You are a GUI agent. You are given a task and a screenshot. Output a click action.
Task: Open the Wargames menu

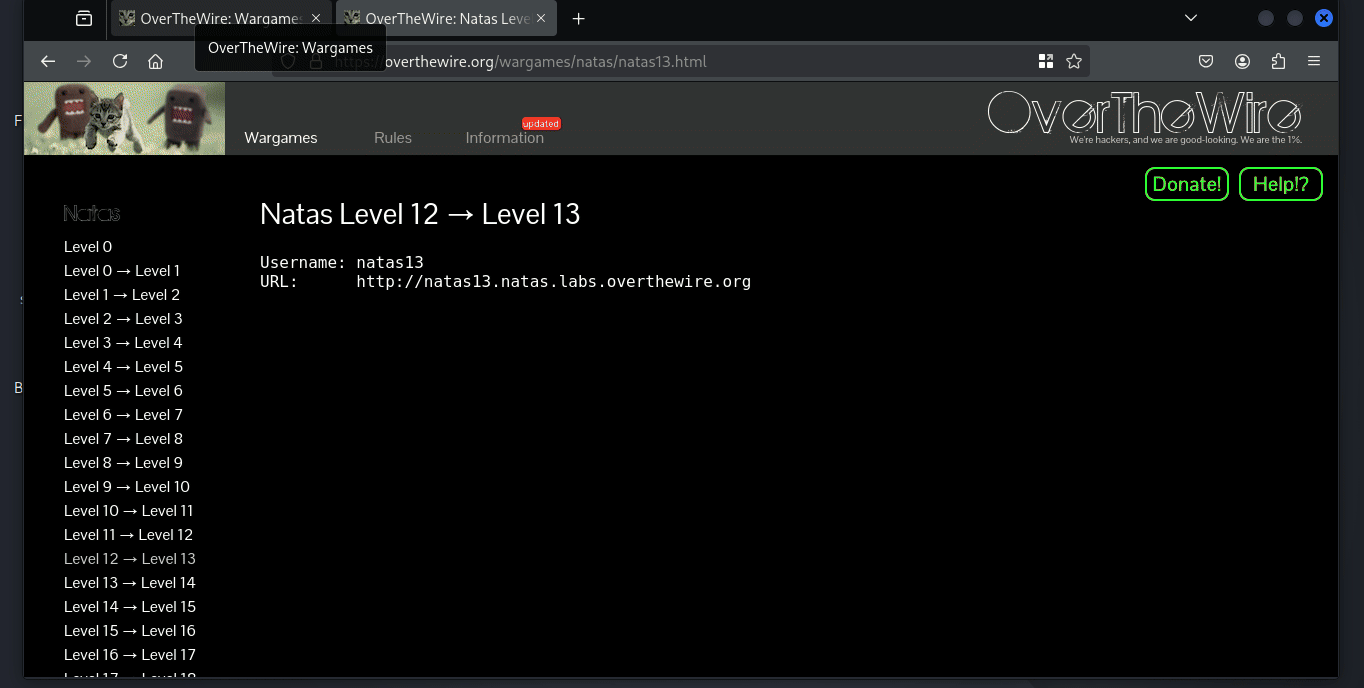coord(281,138)
